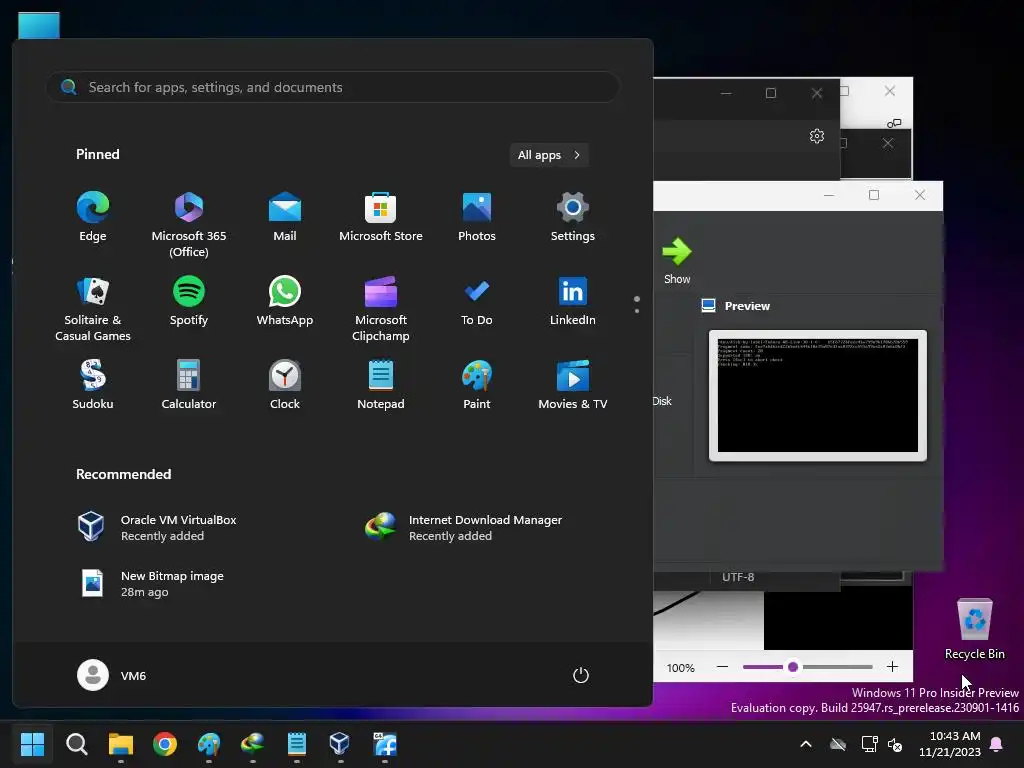1024x768 pixels.
Task: Open the notifications bell icon
Action: pos(997,744)
